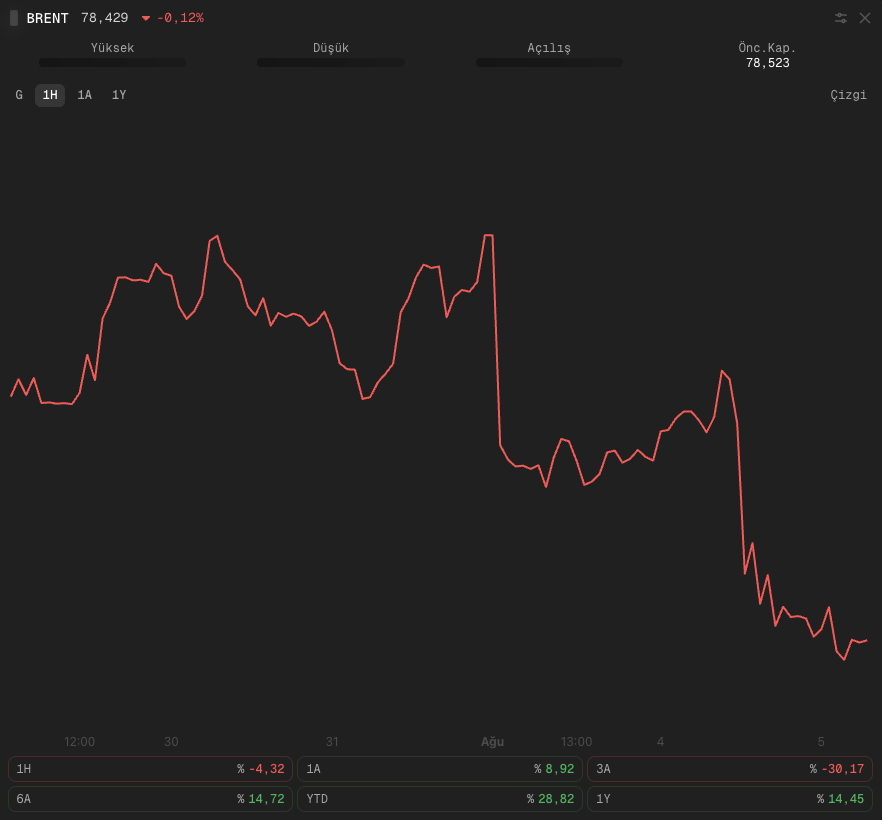Screen dimensions: 882x820
Task: Switch to the 1A monthly range tab
Action: (84, 95)
